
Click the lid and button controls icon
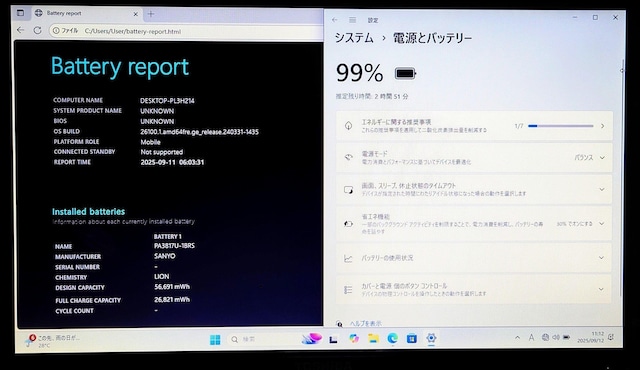pyautogui.click(x=348, y=290)
